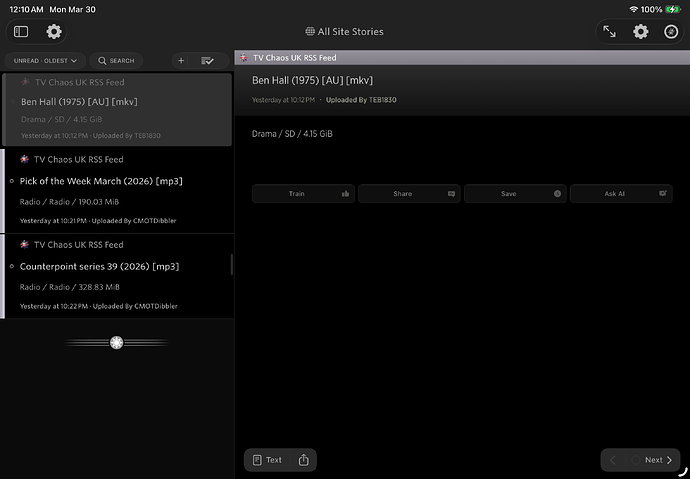Tap the share sheet icon beside Text
This screenshot has height=479, width=690.
pos(303,460)
